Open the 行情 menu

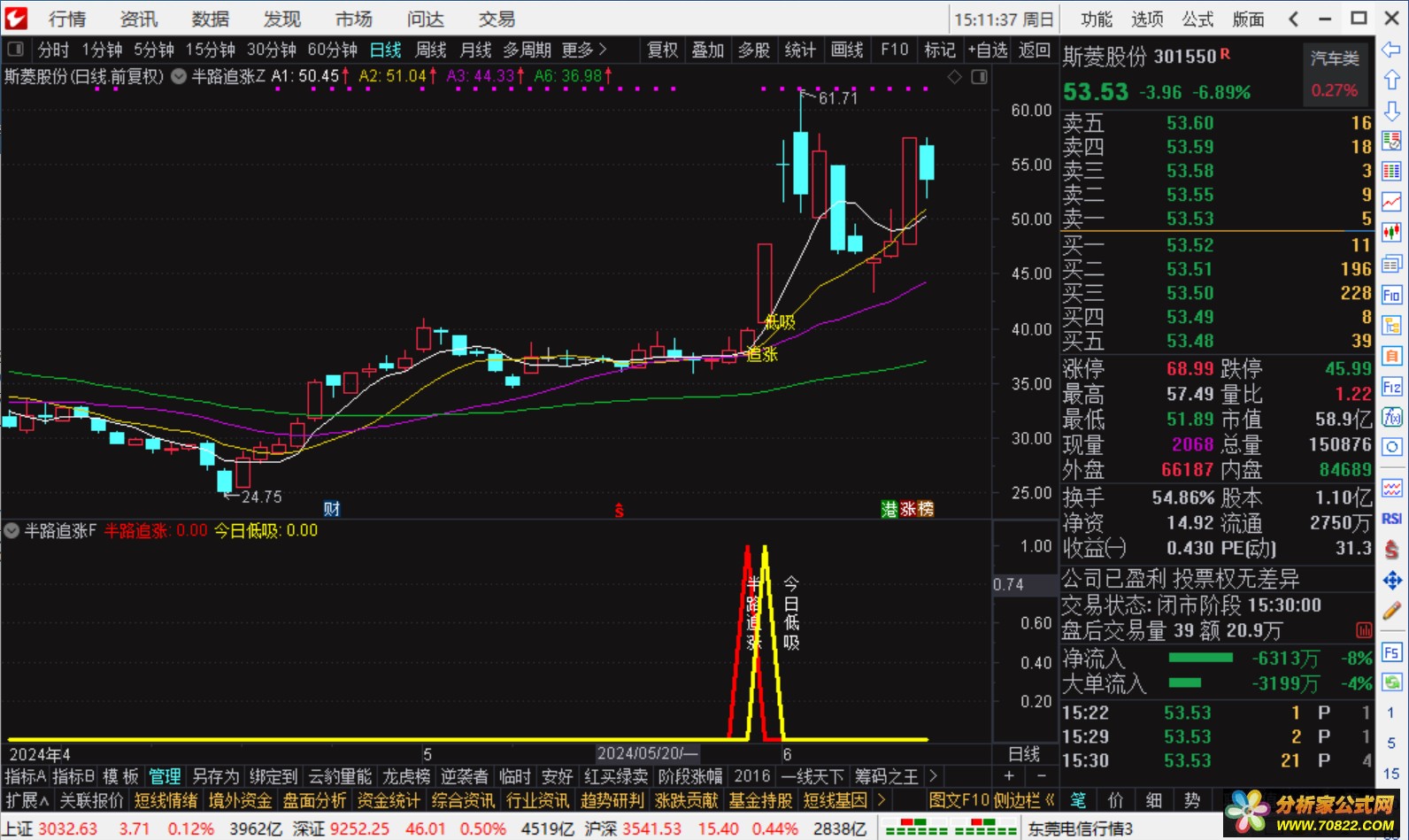coord(67,19)
